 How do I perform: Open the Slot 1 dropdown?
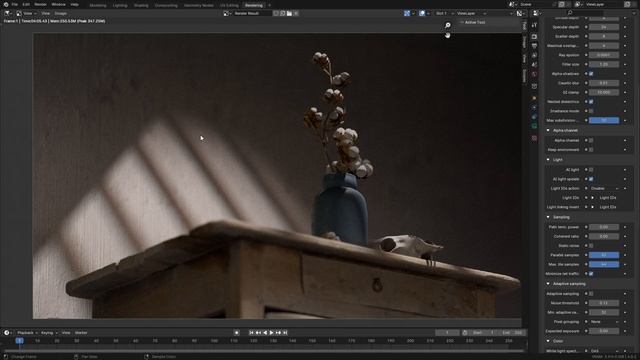pos(444,13)
